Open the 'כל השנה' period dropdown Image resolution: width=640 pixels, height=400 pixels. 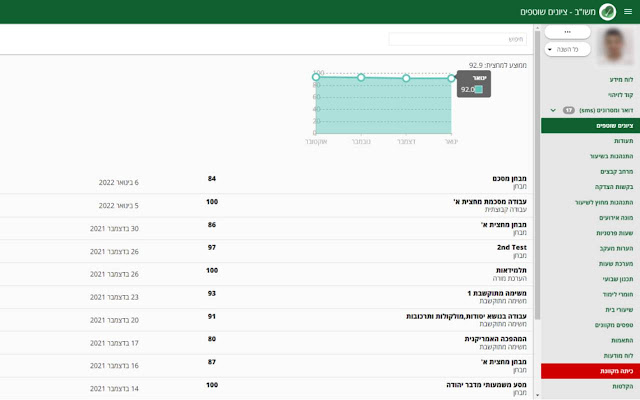567,49
